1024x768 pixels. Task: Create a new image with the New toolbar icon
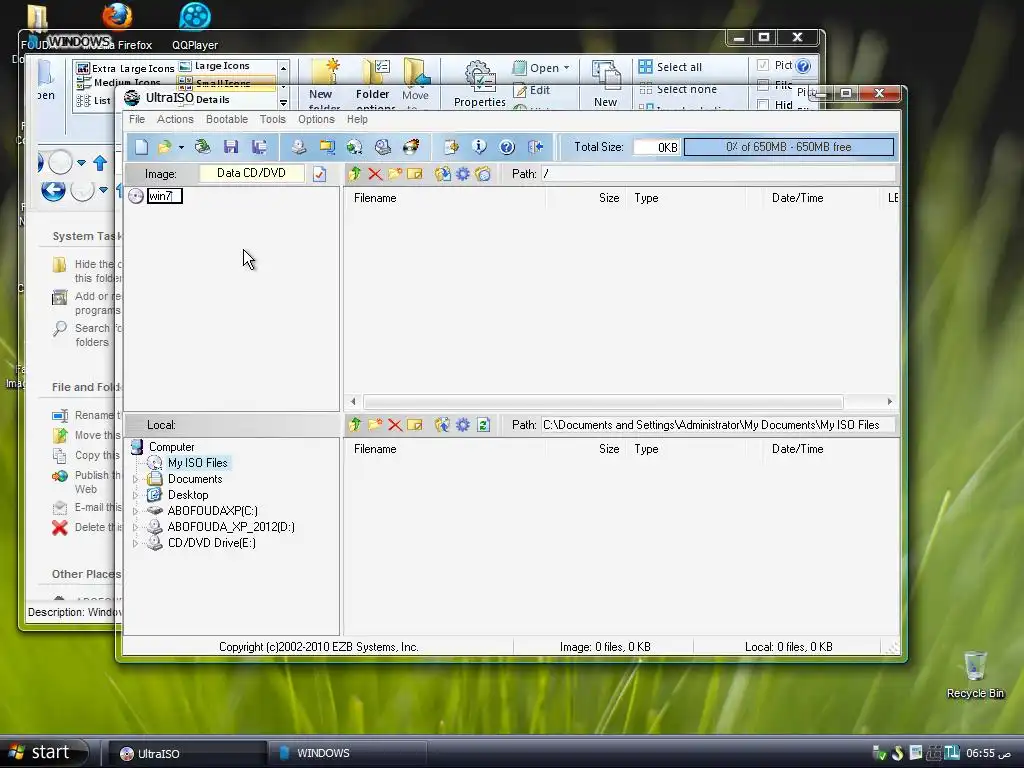tap(142, 147)
